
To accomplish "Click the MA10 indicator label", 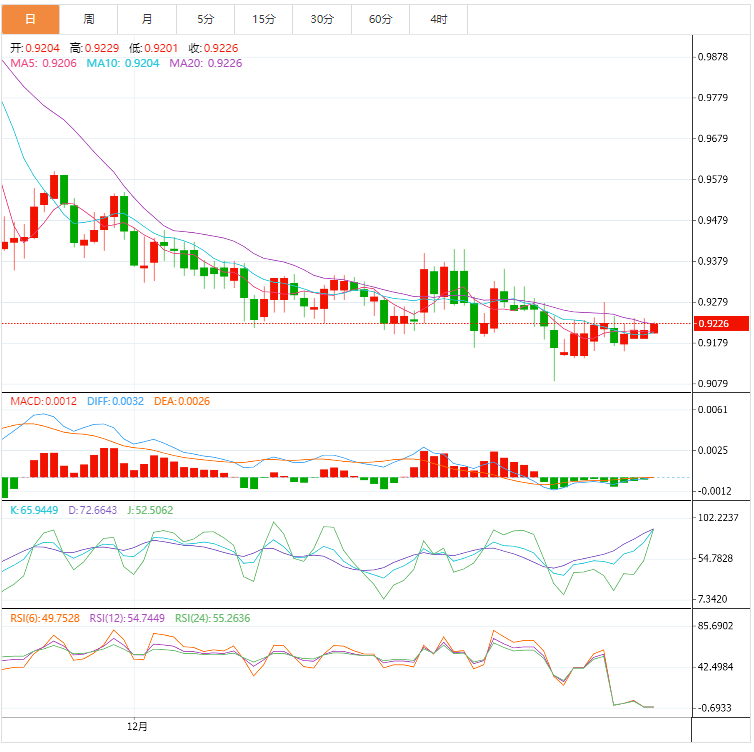I will (x=123, y=63).
